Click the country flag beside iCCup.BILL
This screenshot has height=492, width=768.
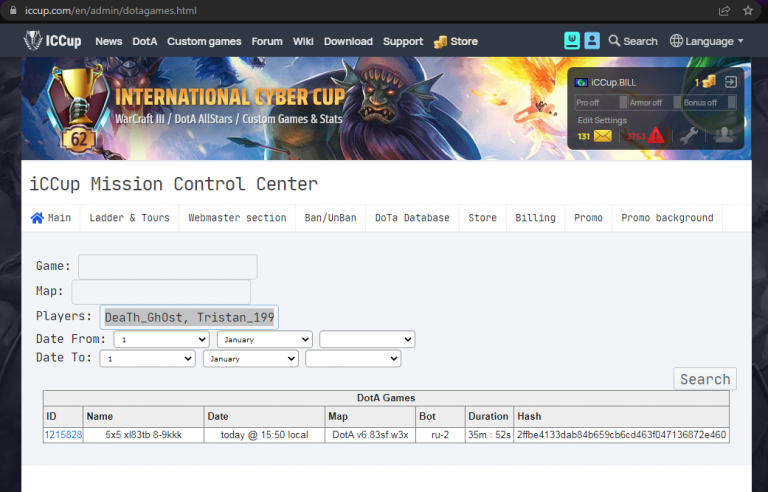point(581,82)
